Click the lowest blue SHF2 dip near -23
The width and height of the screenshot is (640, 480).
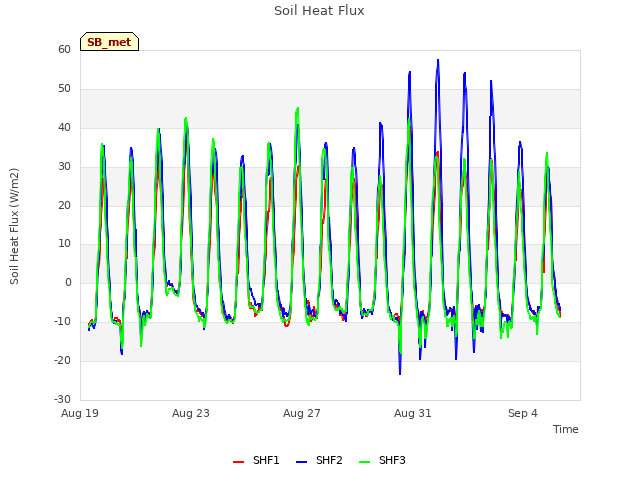click(x=400, y=373)
